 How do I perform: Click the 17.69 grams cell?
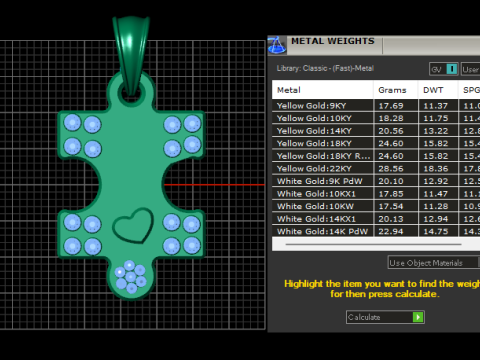[396, 106]
